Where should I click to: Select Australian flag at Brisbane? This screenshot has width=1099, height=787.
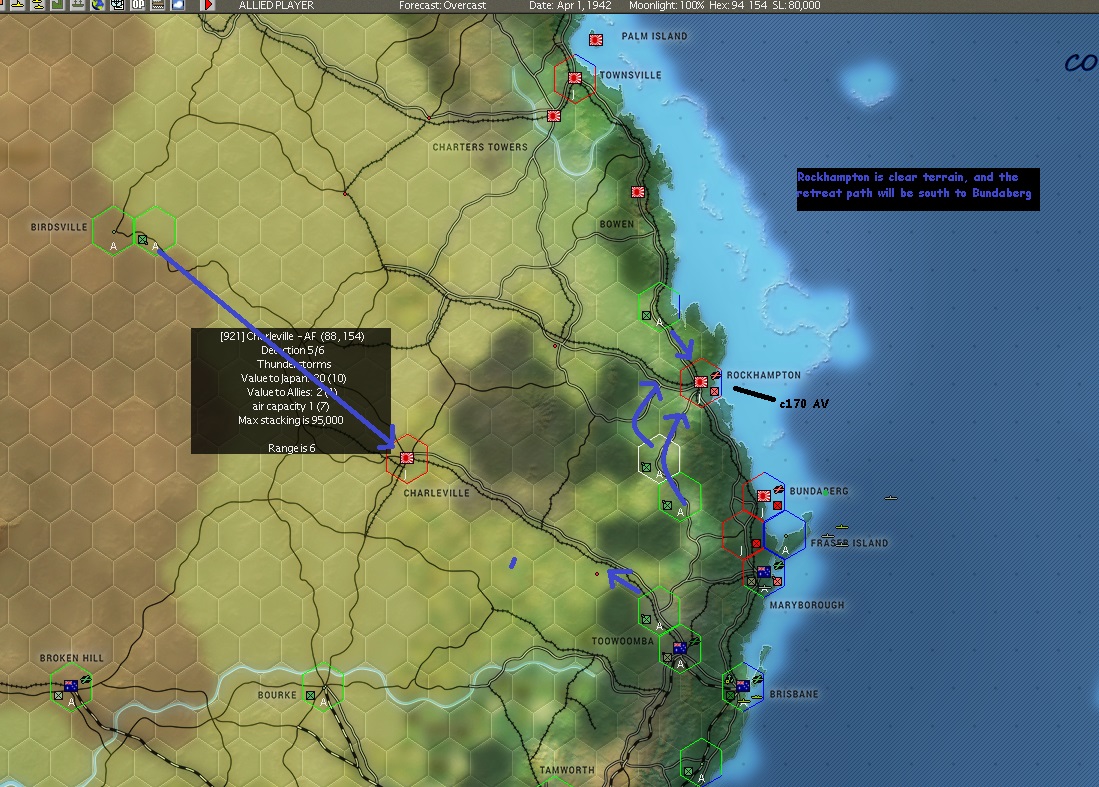743,685
